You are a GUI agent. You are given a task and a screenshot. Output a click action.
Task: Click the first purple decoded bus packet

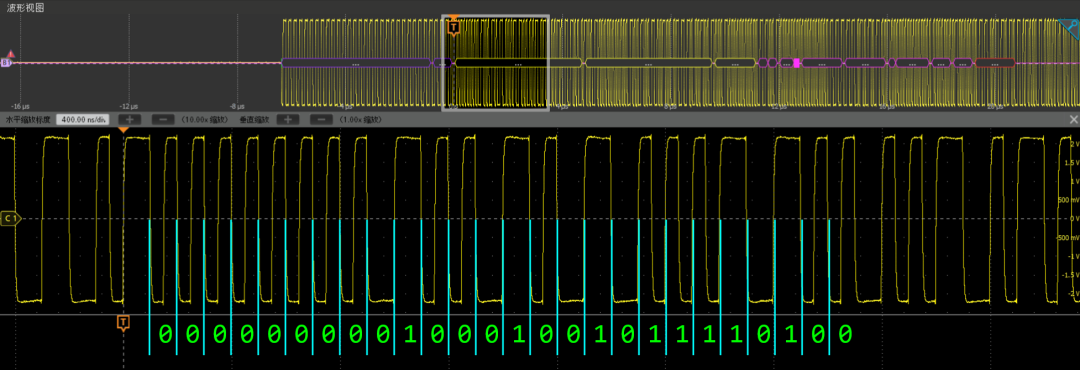(355, 63)
